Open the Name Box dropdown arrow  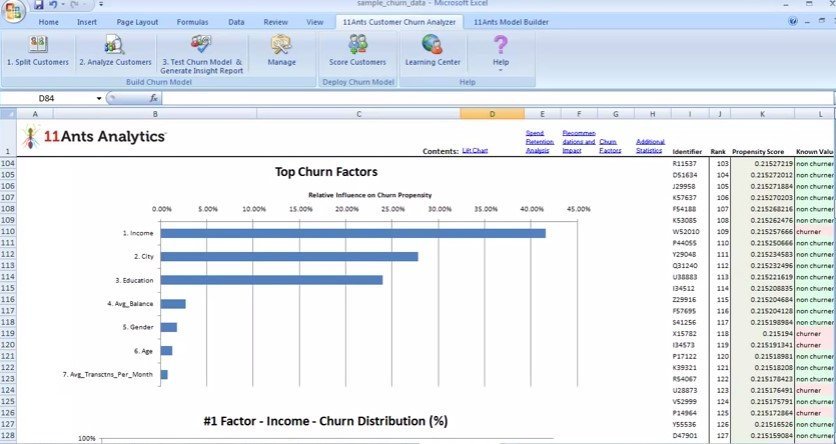click(x=98, y=99)
